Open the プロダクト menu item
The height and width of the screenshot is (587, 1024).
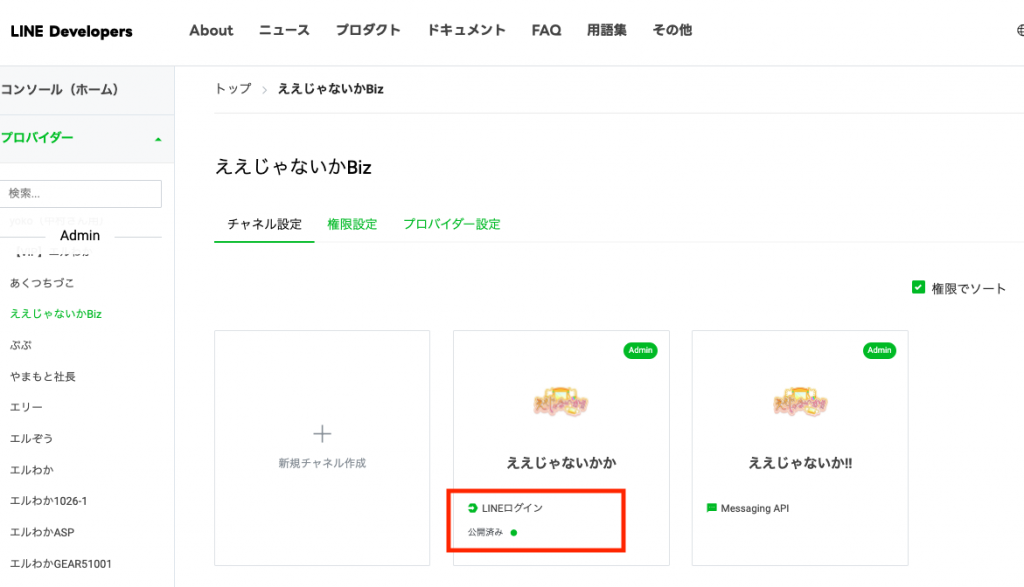point(368,31)
